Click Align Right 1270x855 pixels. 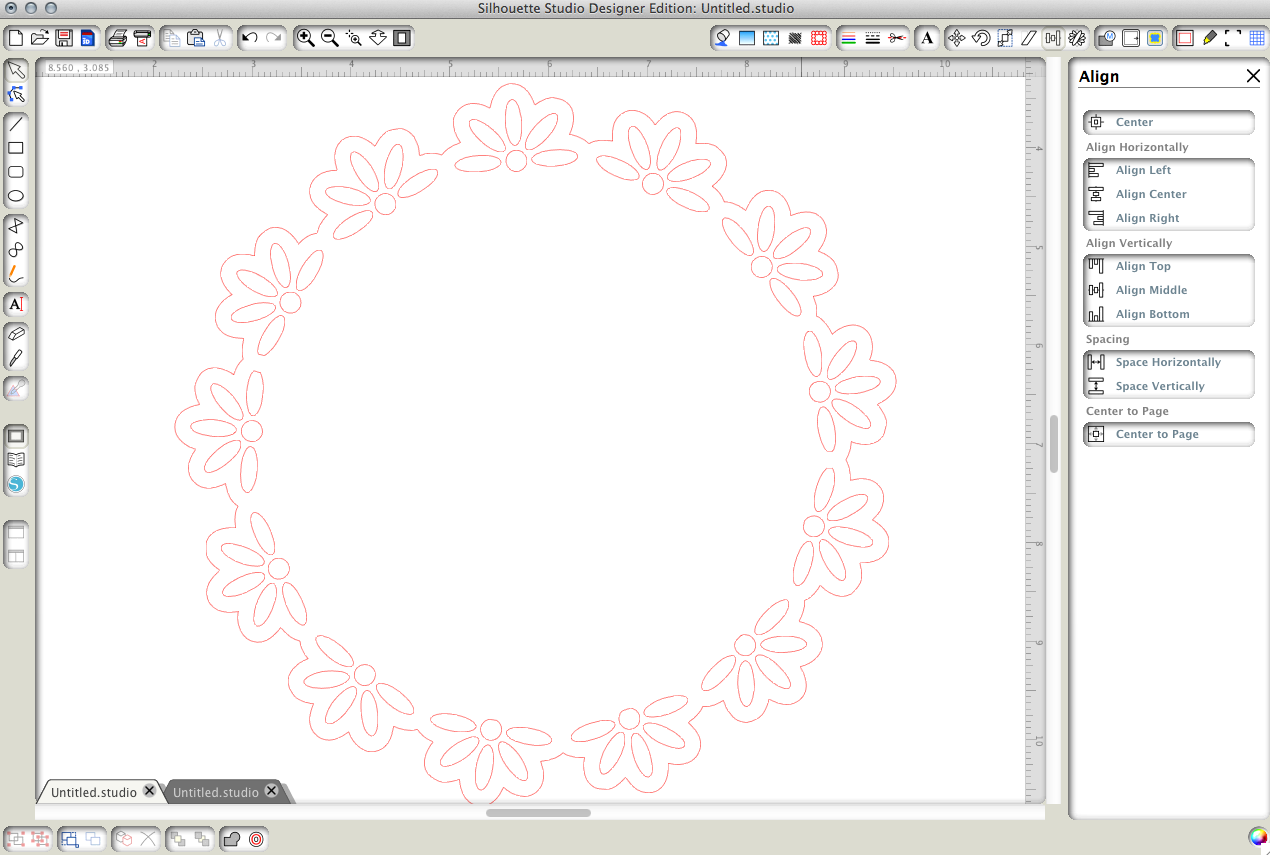point(1169,218)
